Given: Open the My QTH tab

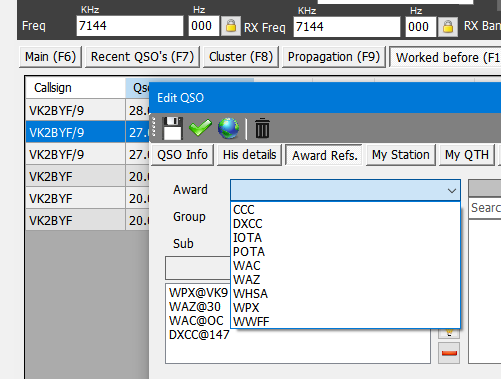Looking at the screenshot, I should pyautogui.click(x=467, y=155).
